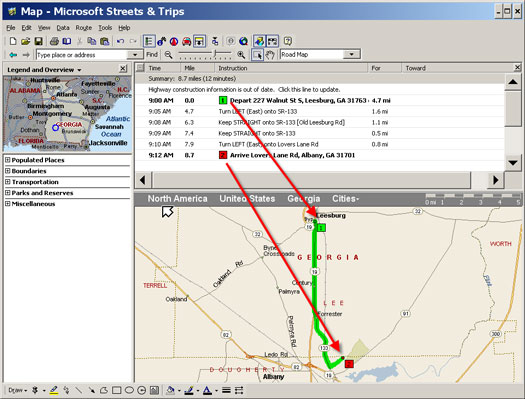Click the Find button
The width and height of the screenshot is (525, 399).
tap(152, 55)
